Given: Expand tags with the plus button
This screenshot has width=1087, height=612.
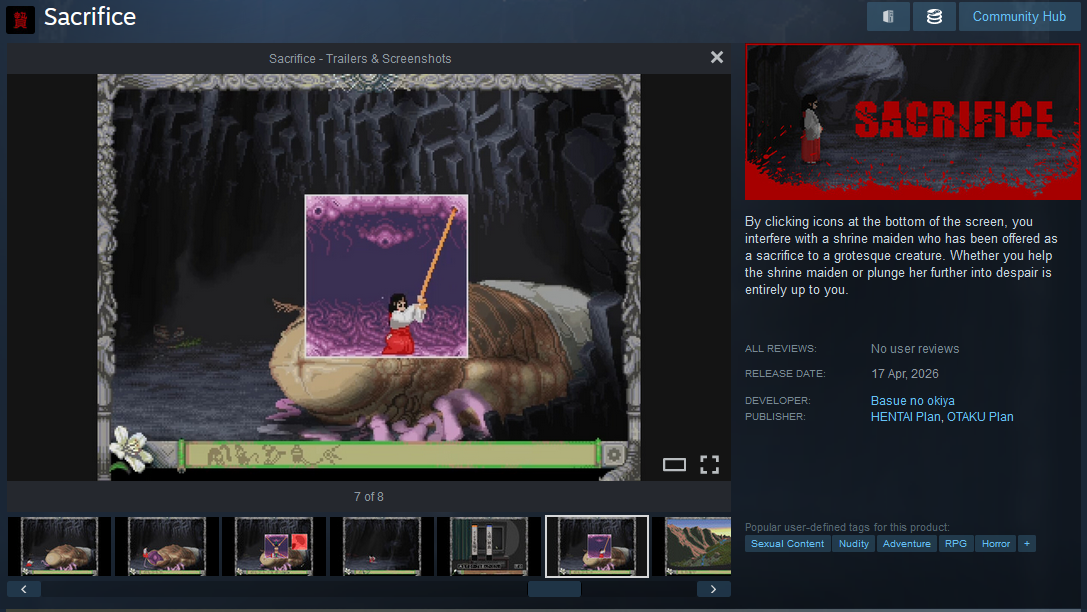Looking at the screenshot, I should tap(1027, 543).
